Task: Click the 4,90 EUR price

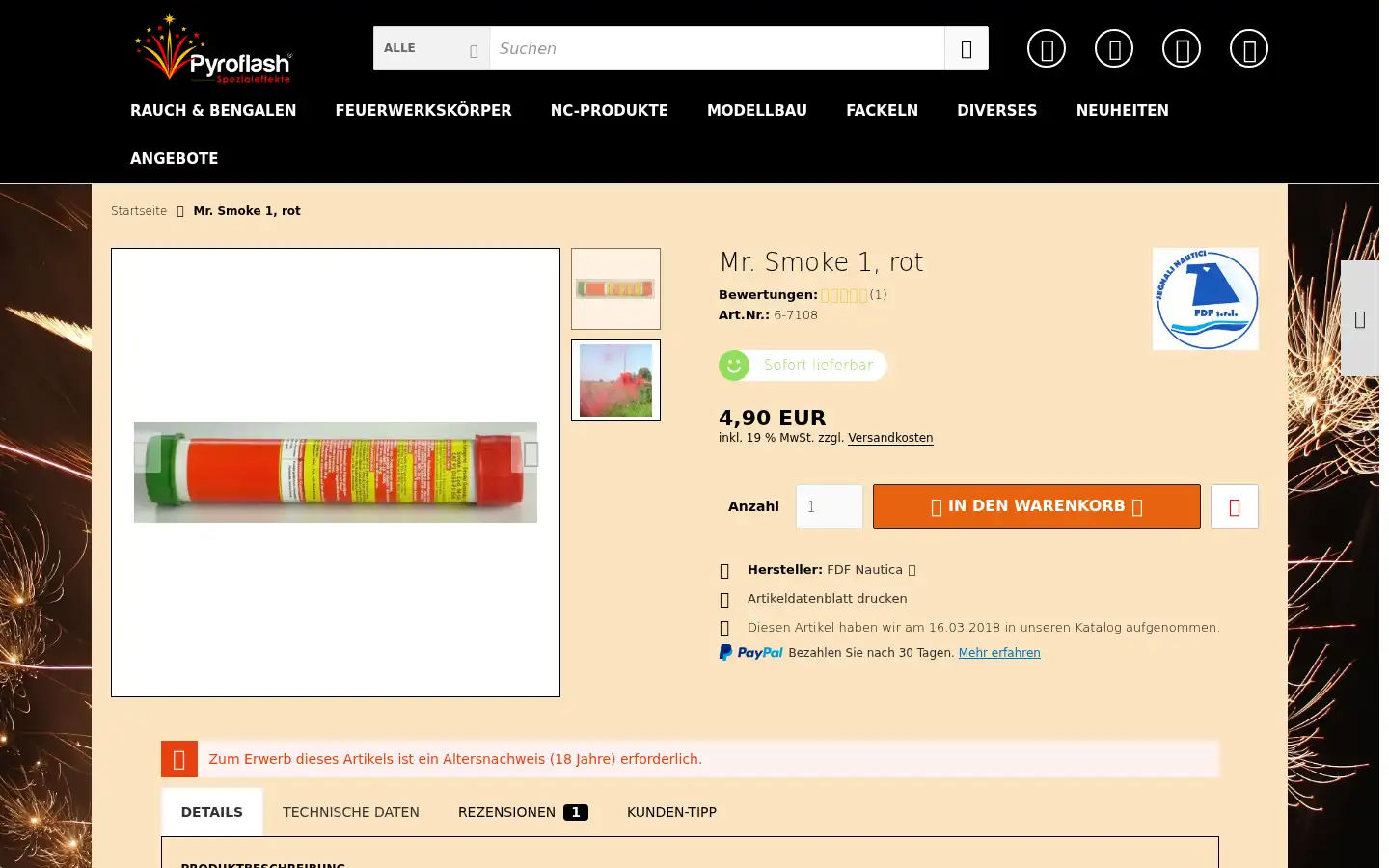Action: [773, 418]
